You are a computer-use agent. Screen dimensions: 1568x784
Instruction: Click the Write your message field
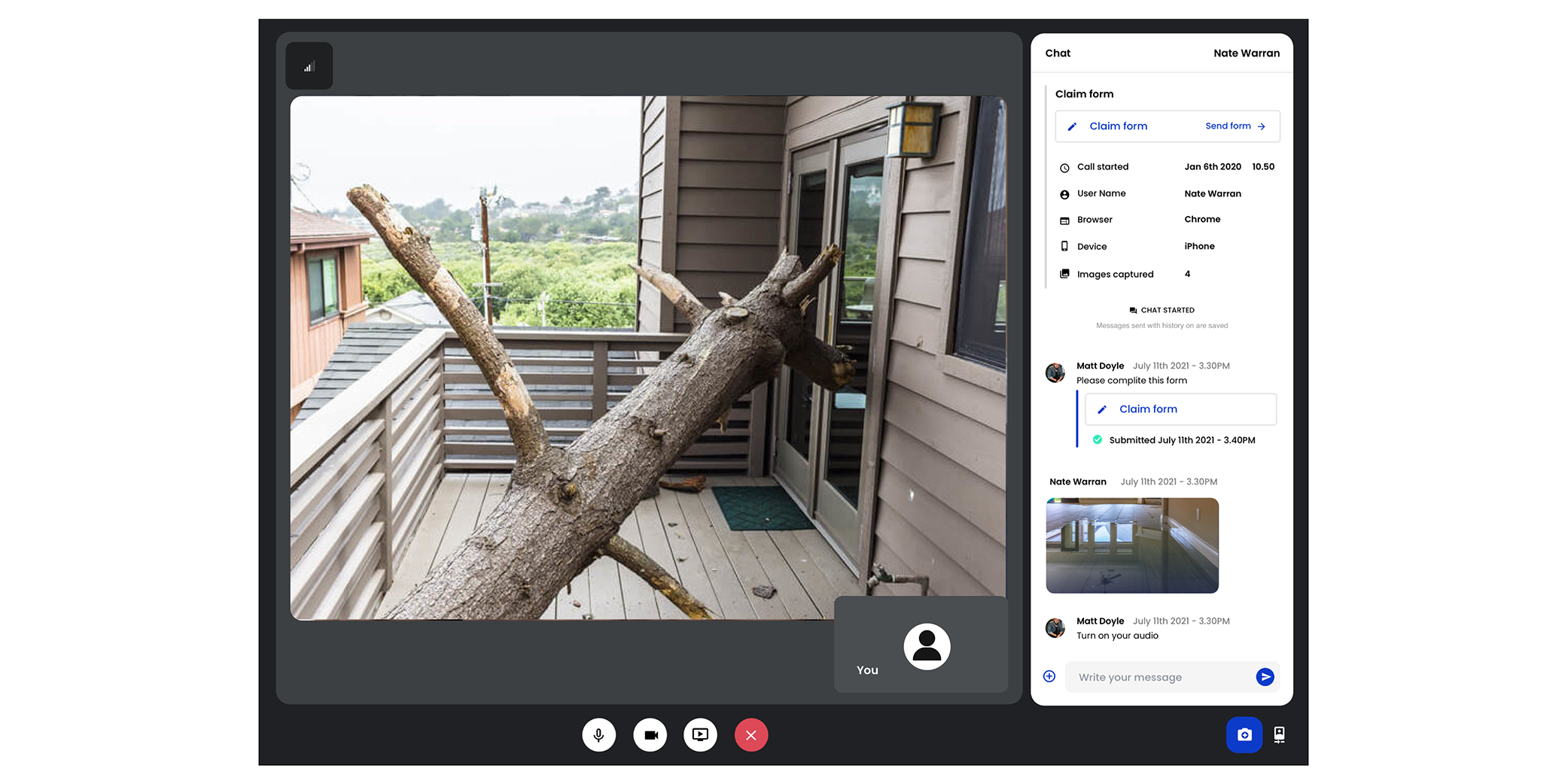pos(1159,677)
